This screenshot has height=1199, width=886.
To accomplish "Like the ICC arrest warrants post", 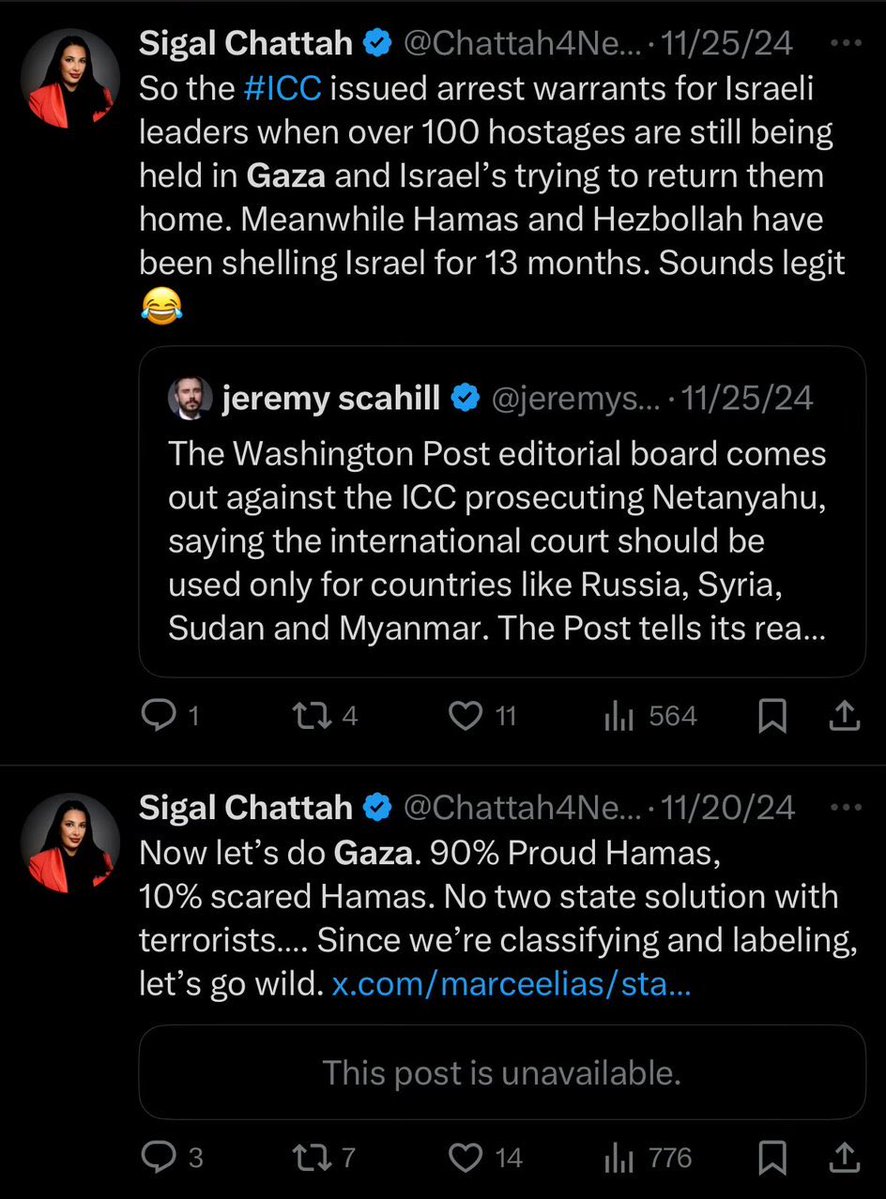I will pos(463,716).
